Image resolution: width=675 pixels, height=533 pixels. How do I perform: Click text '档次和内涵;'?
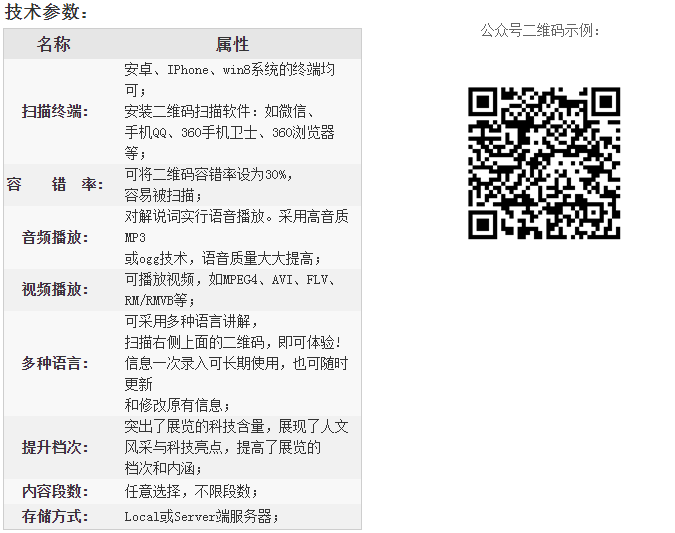click(163, 468)
